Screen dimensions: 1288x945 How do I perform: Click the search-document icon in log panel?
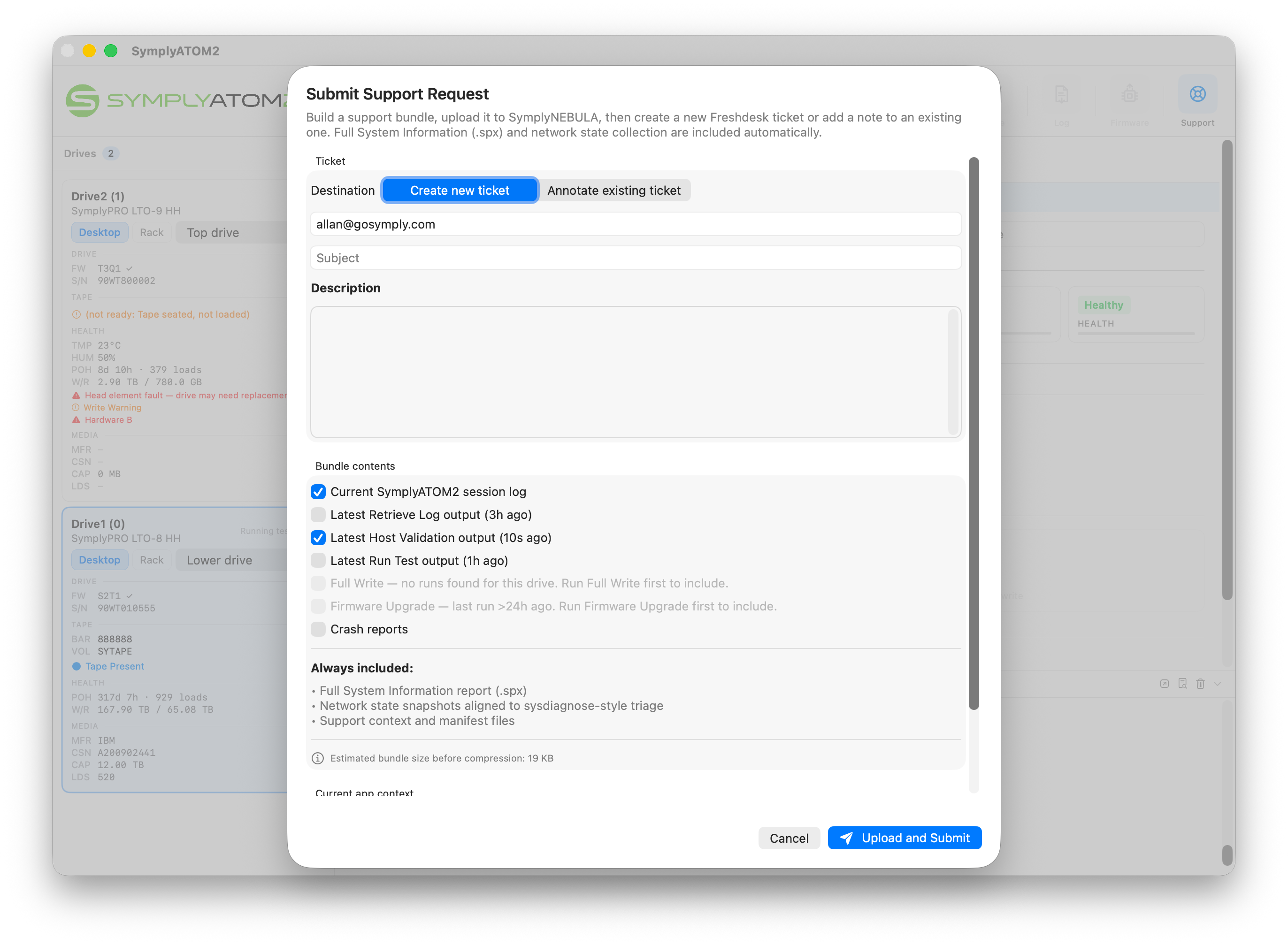1182,684
